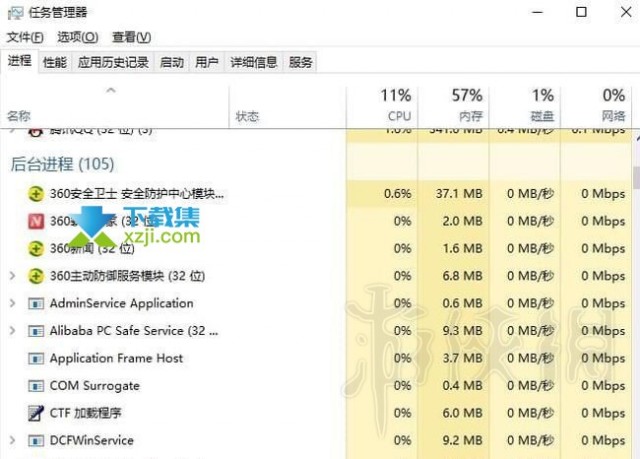Sort by the 状态 column header
Viewport: 640px width, 459px height.
point(287,107)
